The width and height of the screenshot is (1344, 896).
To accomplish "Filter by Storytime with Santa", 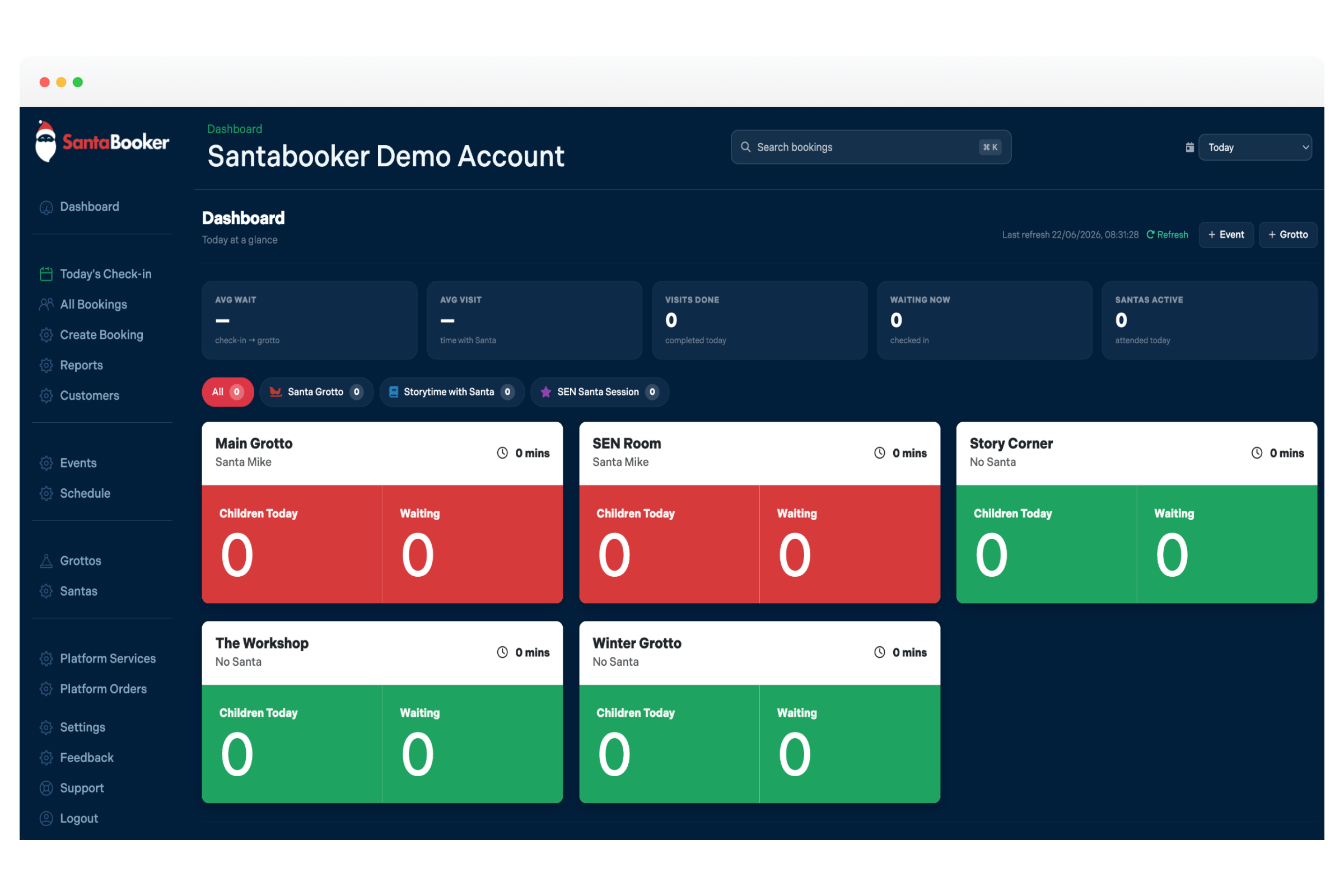I will tap(451, 392).
